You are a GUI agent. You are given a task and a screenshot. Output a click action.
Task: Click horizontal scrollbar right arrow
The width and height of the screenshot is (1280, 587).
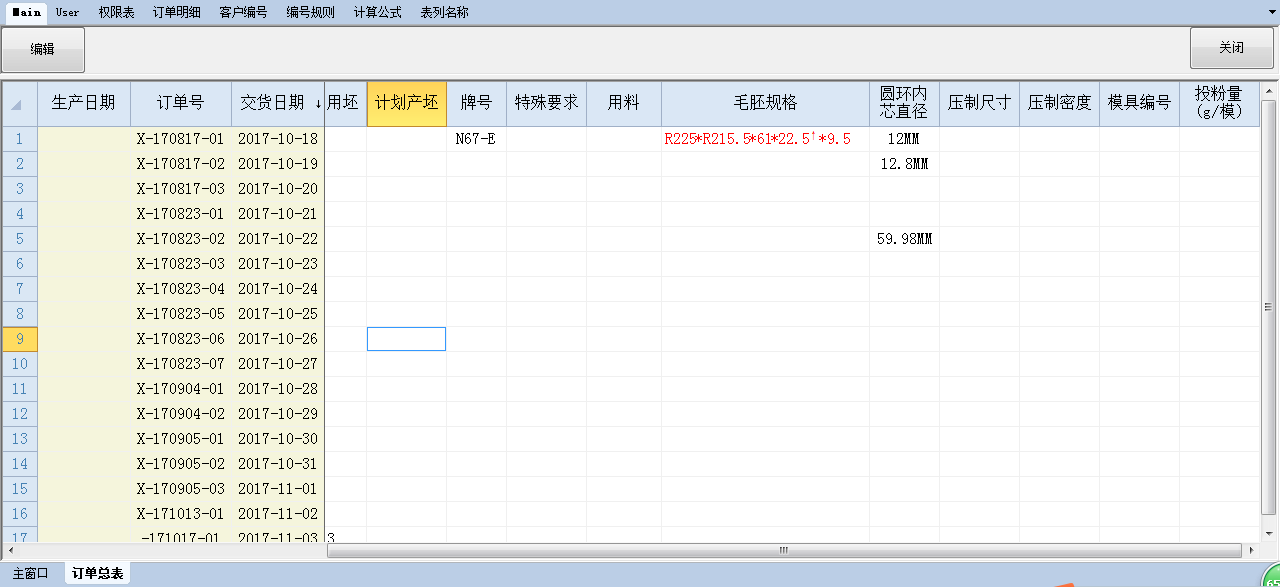(1251, 550)
